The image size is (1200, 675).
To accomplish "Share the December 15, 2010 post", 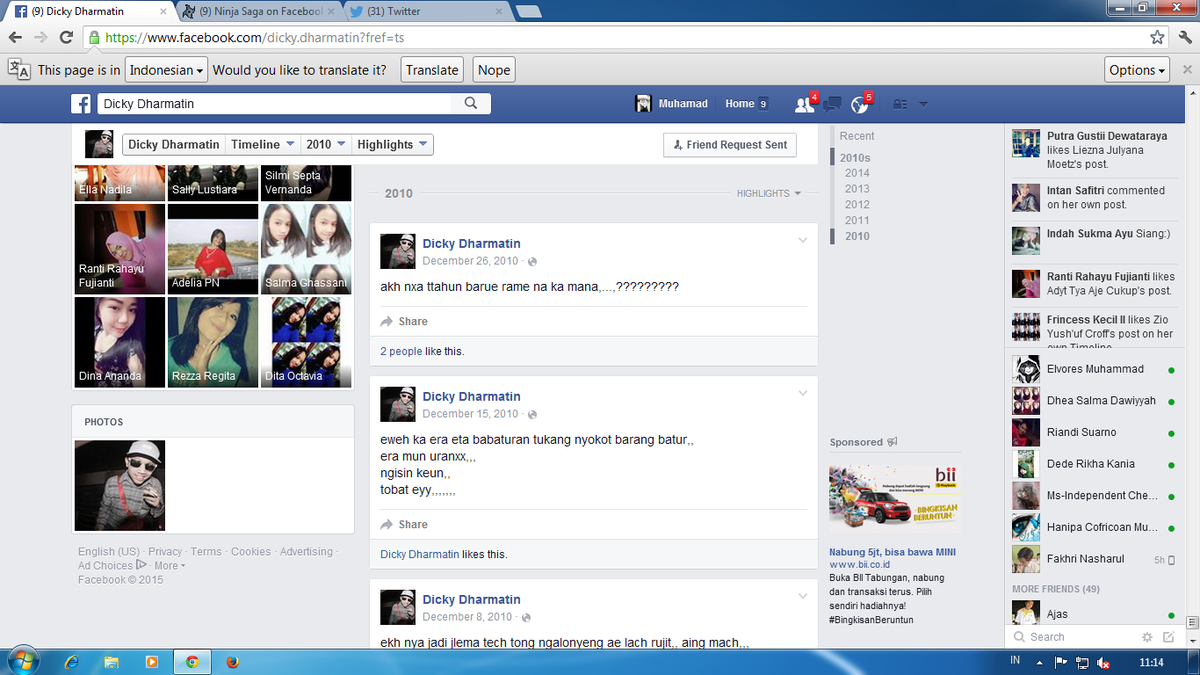I will (x=404, y=524).
